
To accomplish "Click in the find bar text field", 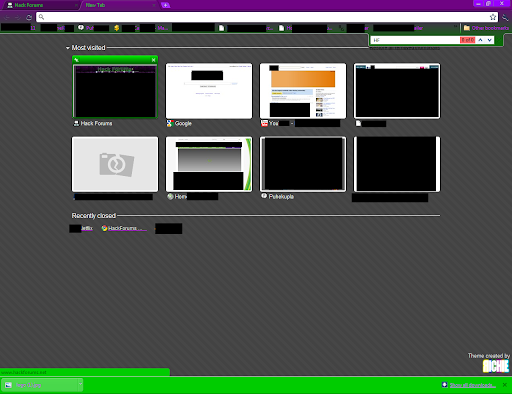I will (x=415, y=40).
